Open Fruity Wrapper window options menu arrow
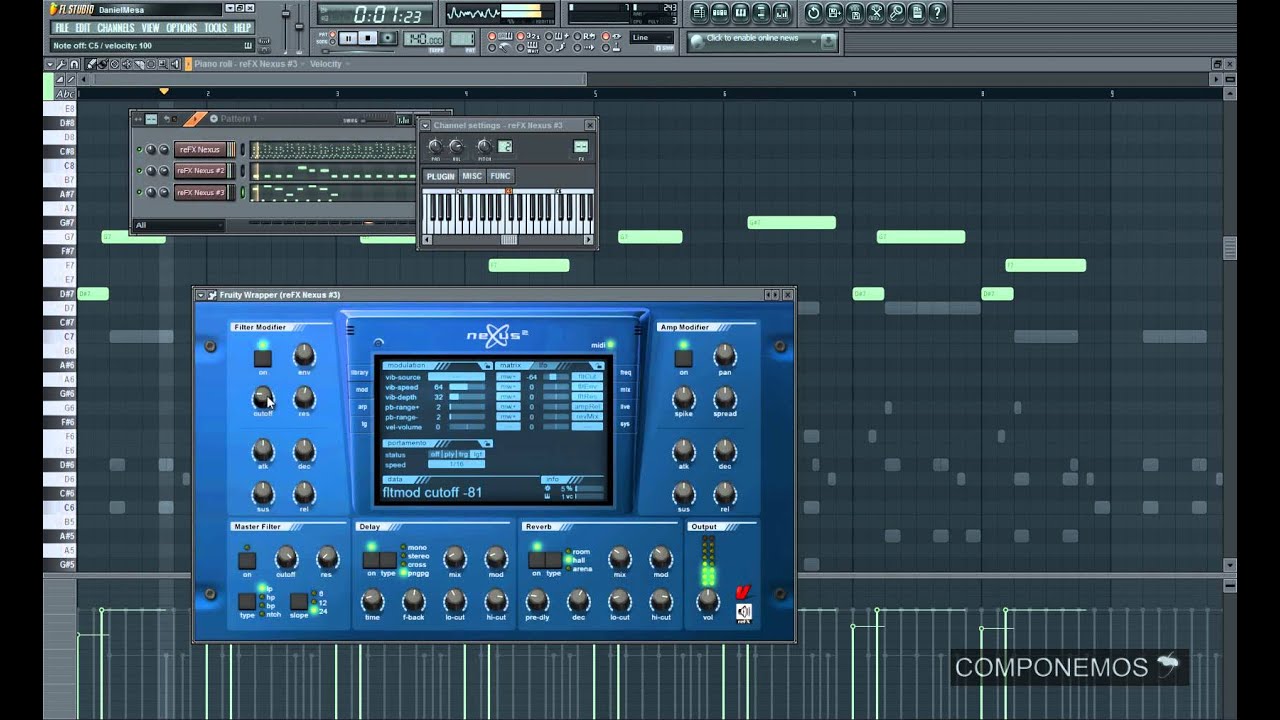 (201, 295)
